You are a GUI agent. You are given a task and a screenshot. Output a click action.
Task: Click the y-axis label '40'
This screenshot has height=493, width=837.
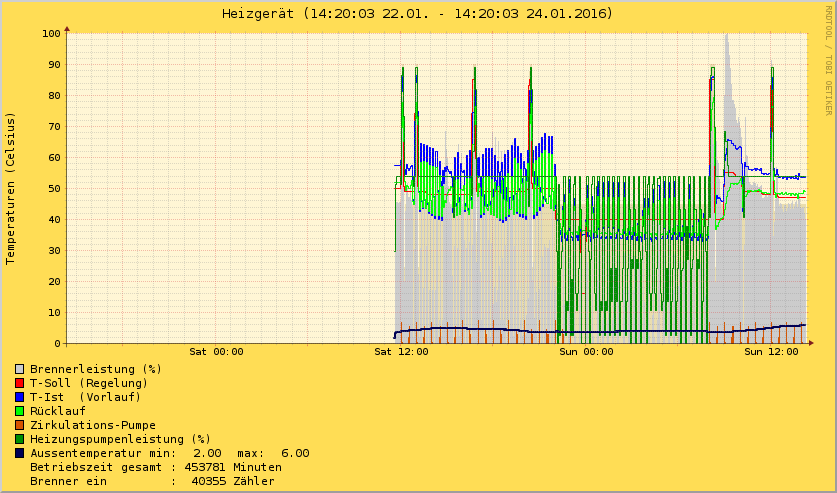pos(54,219)
